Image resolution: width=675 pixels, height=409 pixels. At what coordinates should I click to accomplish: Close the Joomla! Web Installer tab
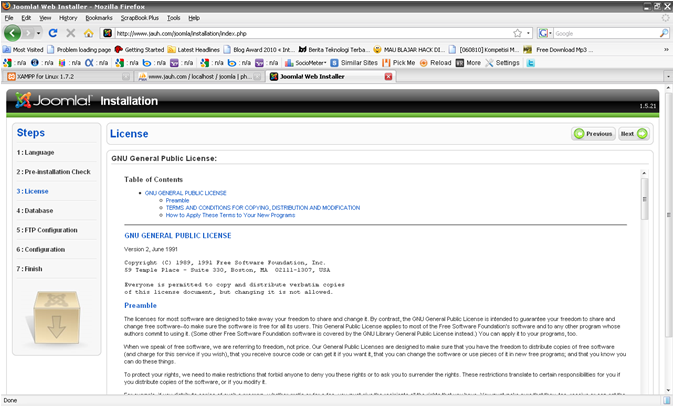point(388,77)
